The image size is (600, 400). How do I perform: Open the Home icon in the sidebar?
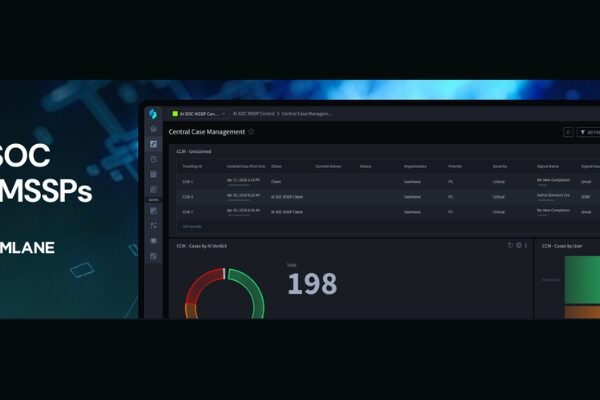point(153,129)
